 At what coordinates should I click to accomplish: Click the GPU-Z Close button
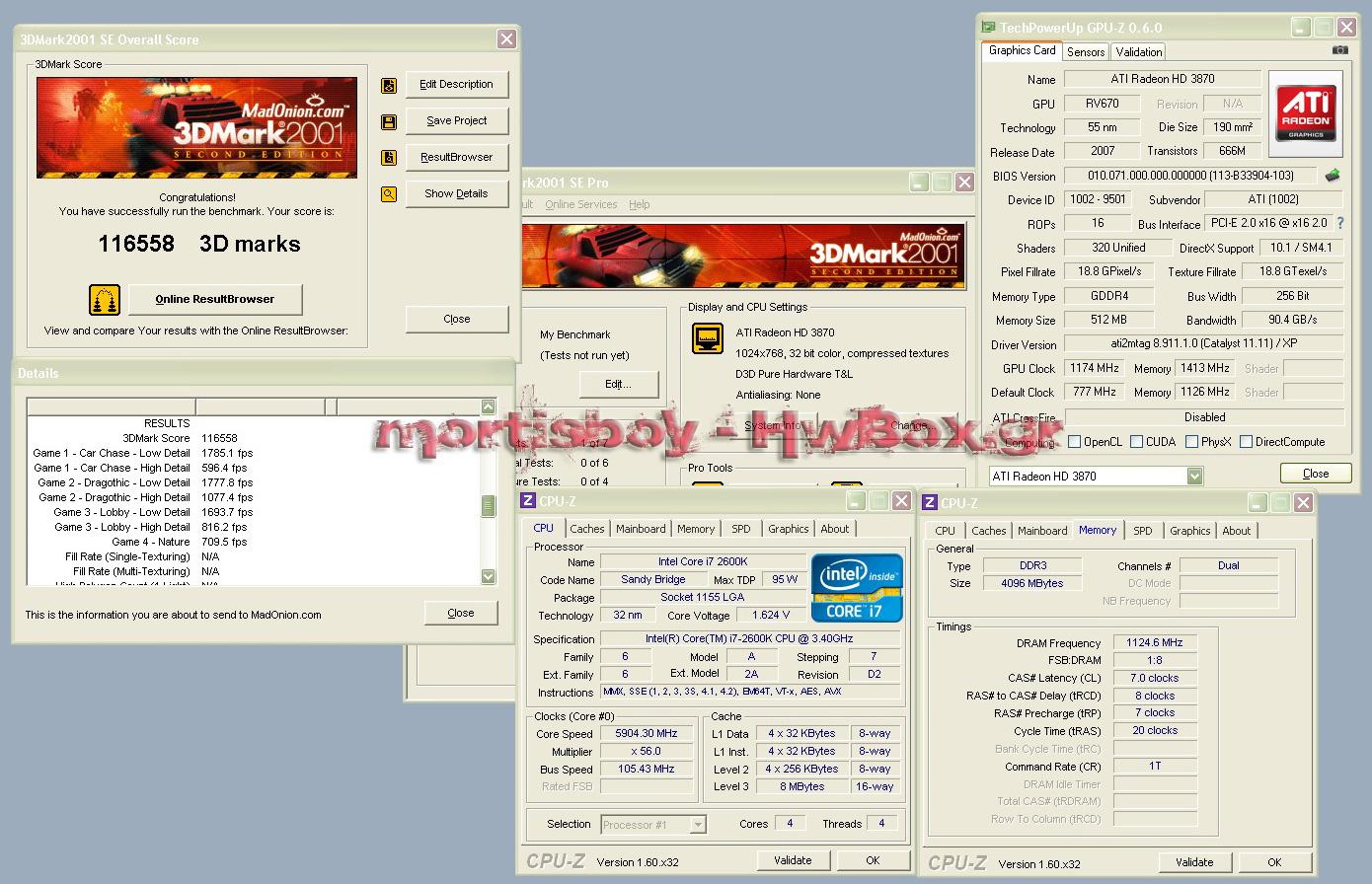pyautogui.click(x=1316, y=474)
